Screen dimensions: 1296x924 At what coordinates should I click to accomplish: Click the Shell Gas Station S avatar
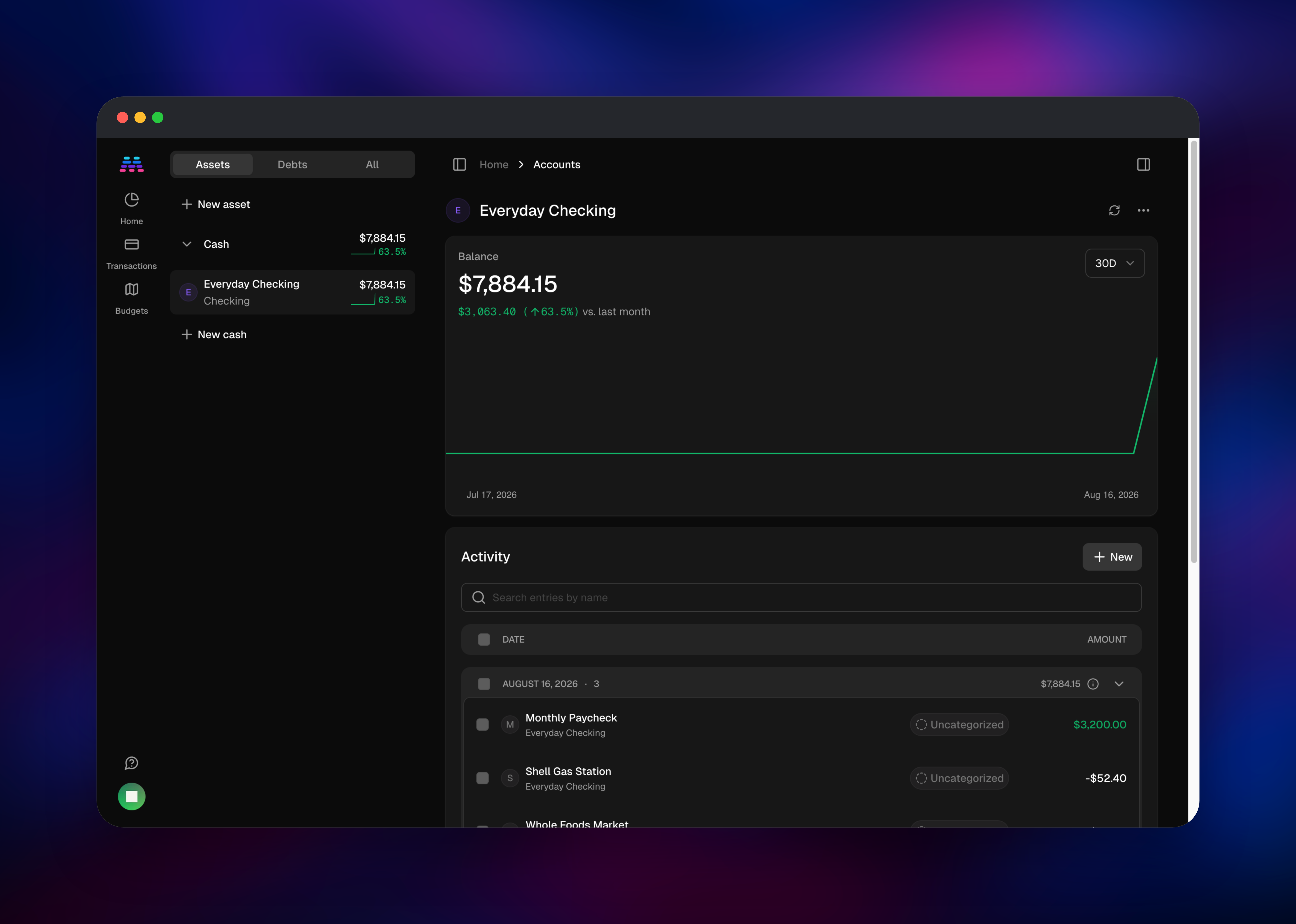pyautogui.click(x=510, y=778)
